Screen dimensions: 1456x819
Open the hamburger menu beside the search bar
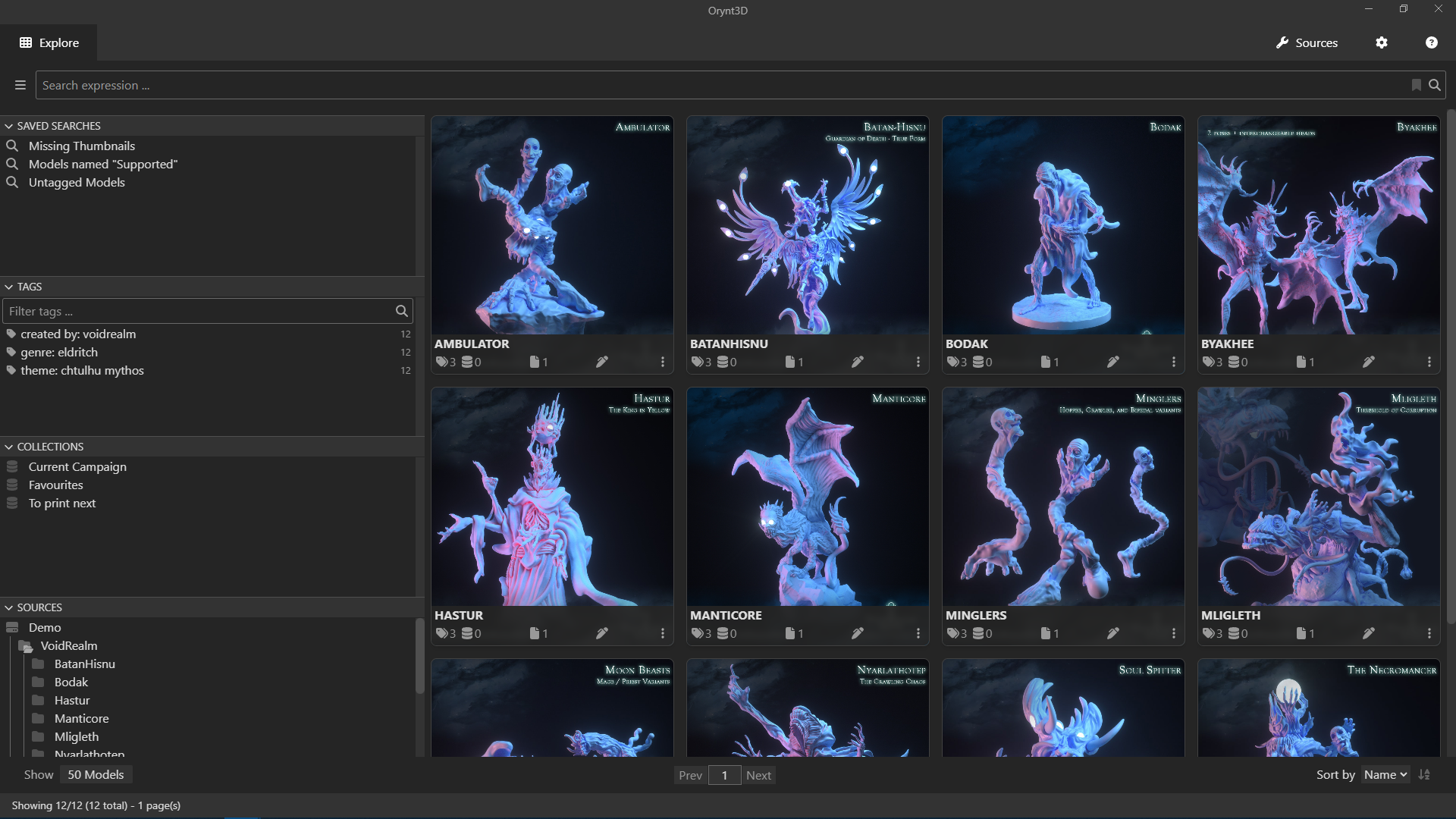point(19,84)
